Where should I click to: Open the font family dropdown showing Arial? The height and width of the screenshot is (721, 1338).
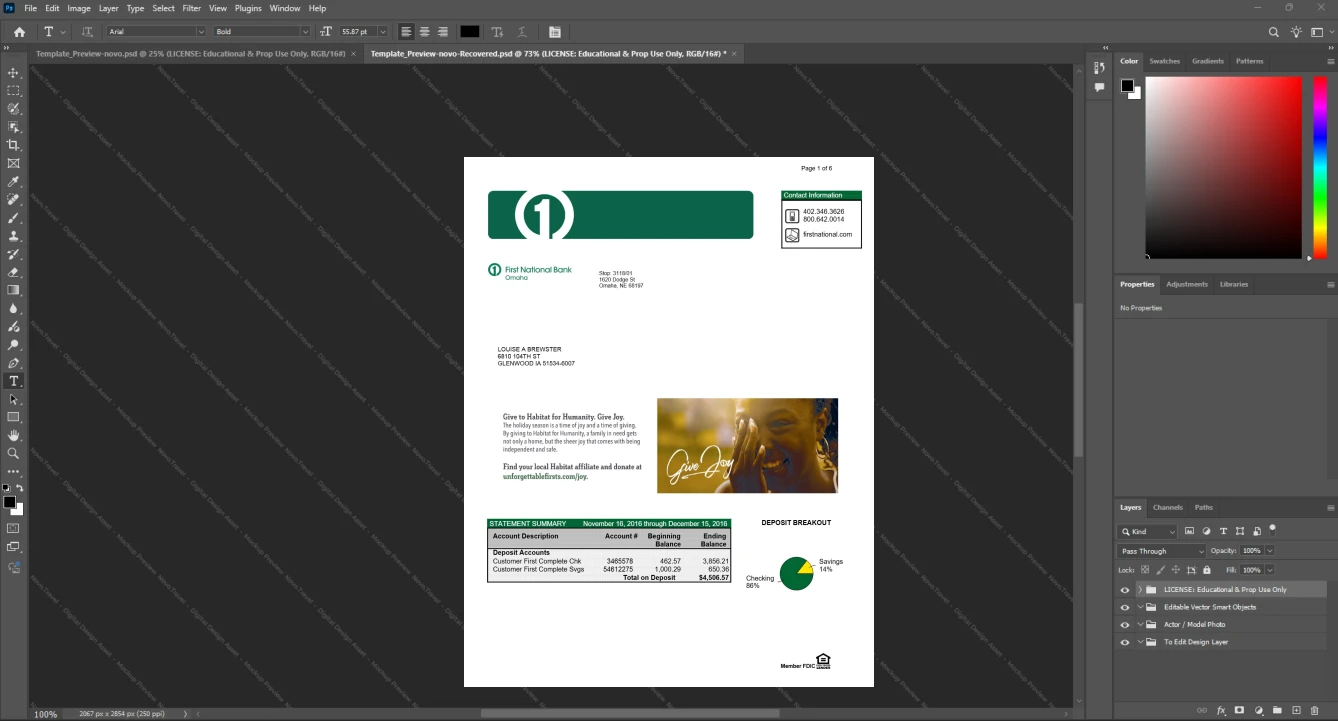[156, 32]
